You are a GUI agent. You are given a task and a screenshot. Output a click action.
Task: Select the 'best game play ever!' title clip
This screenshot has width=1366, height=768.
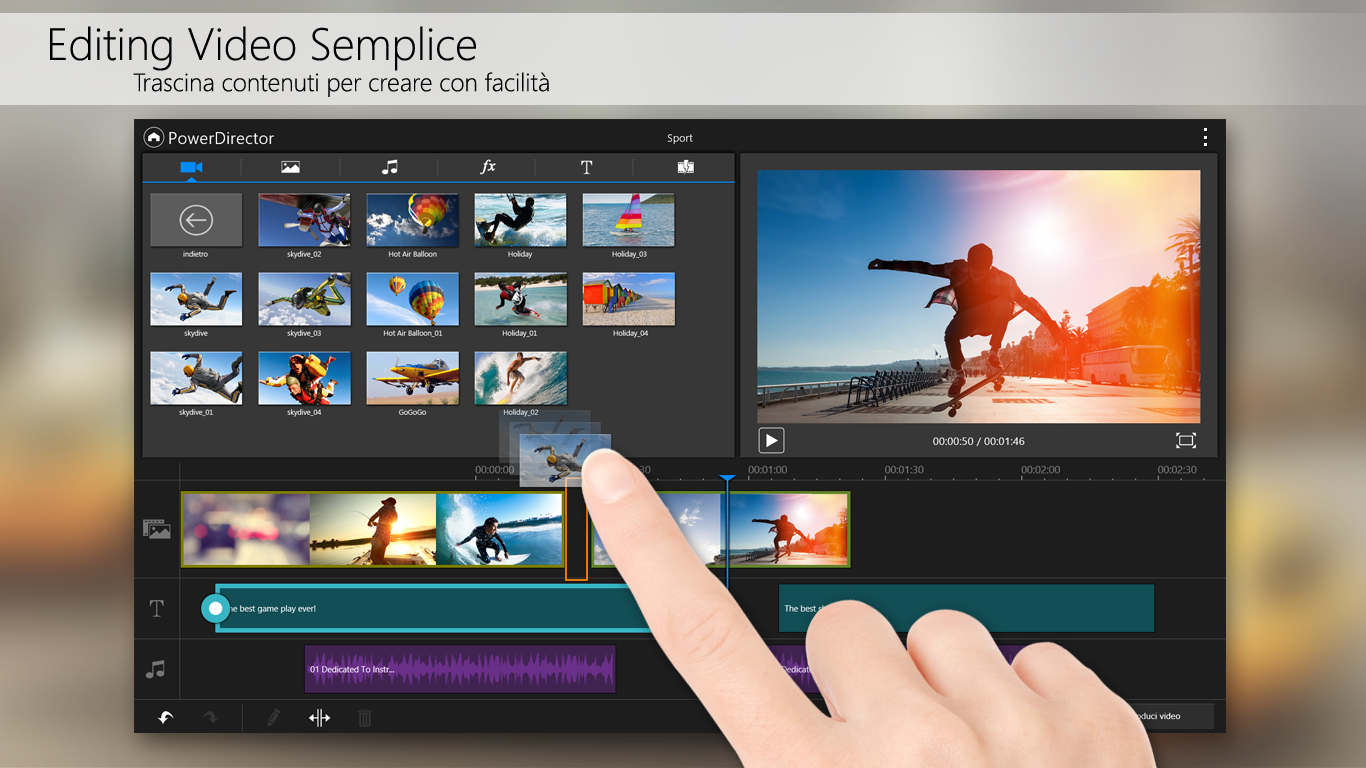click(435, 608)
